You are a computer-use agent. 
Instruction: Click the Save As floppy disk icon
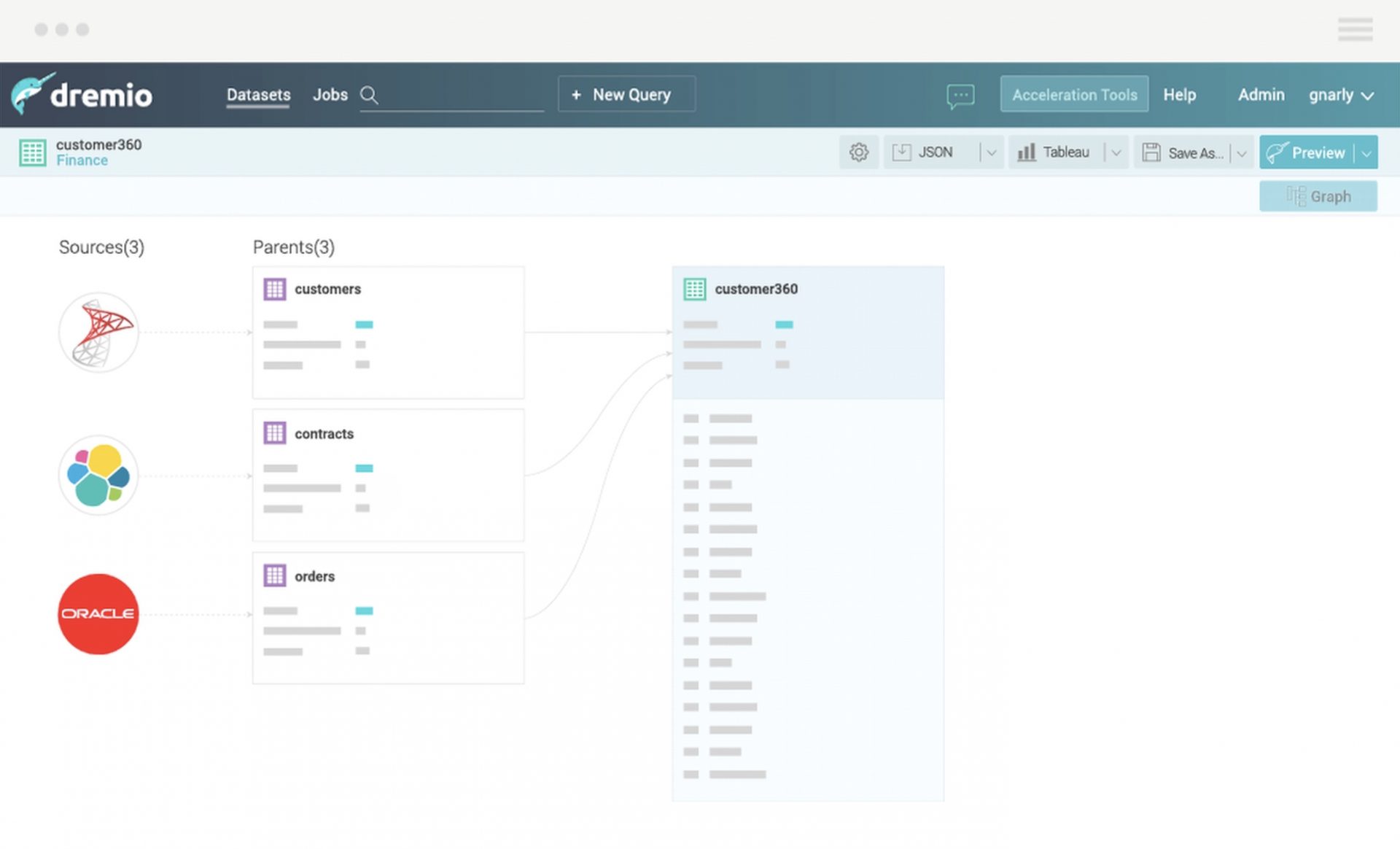tap(1151, 152)
